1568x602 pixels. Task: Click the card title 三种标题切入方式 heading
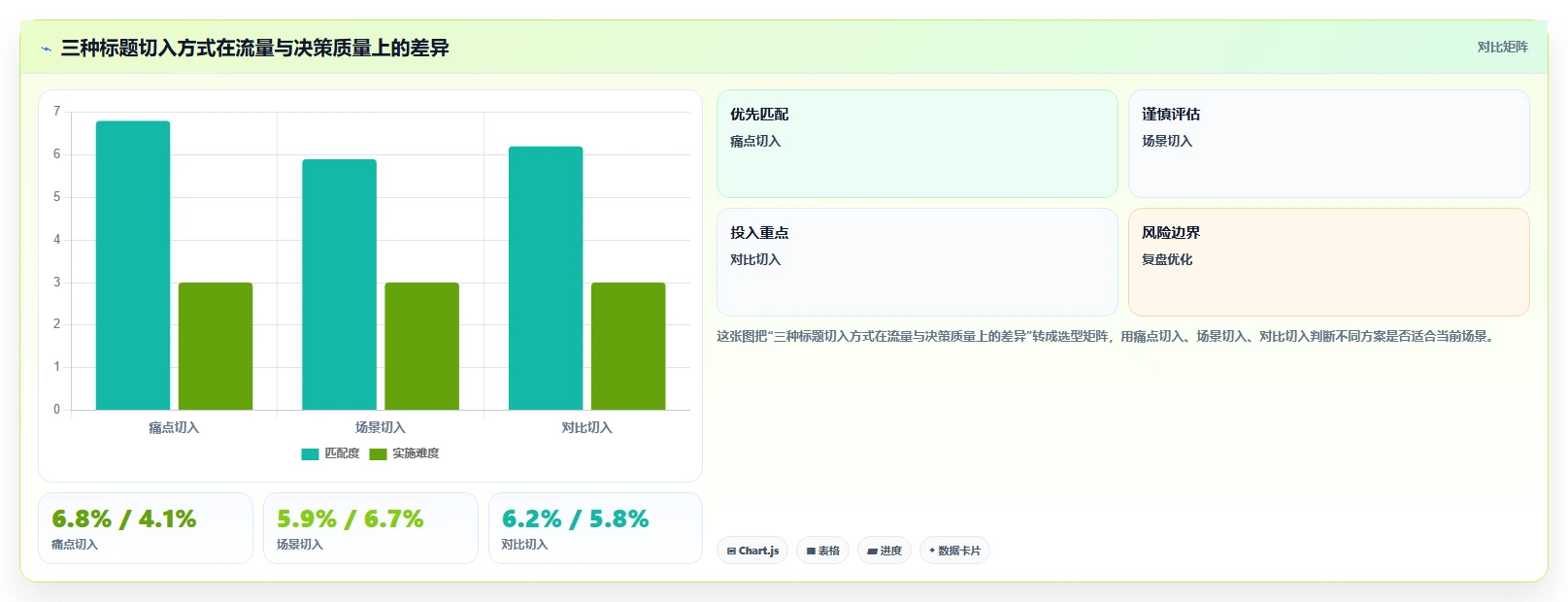click(255, 48)
